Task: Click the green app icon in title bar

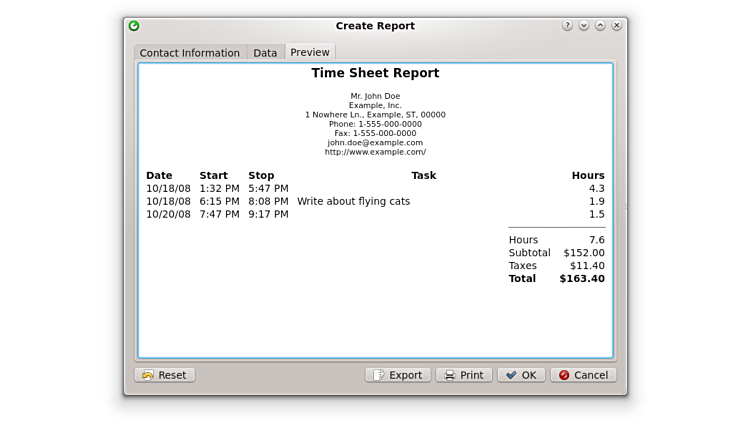Action: pos(134,26)
